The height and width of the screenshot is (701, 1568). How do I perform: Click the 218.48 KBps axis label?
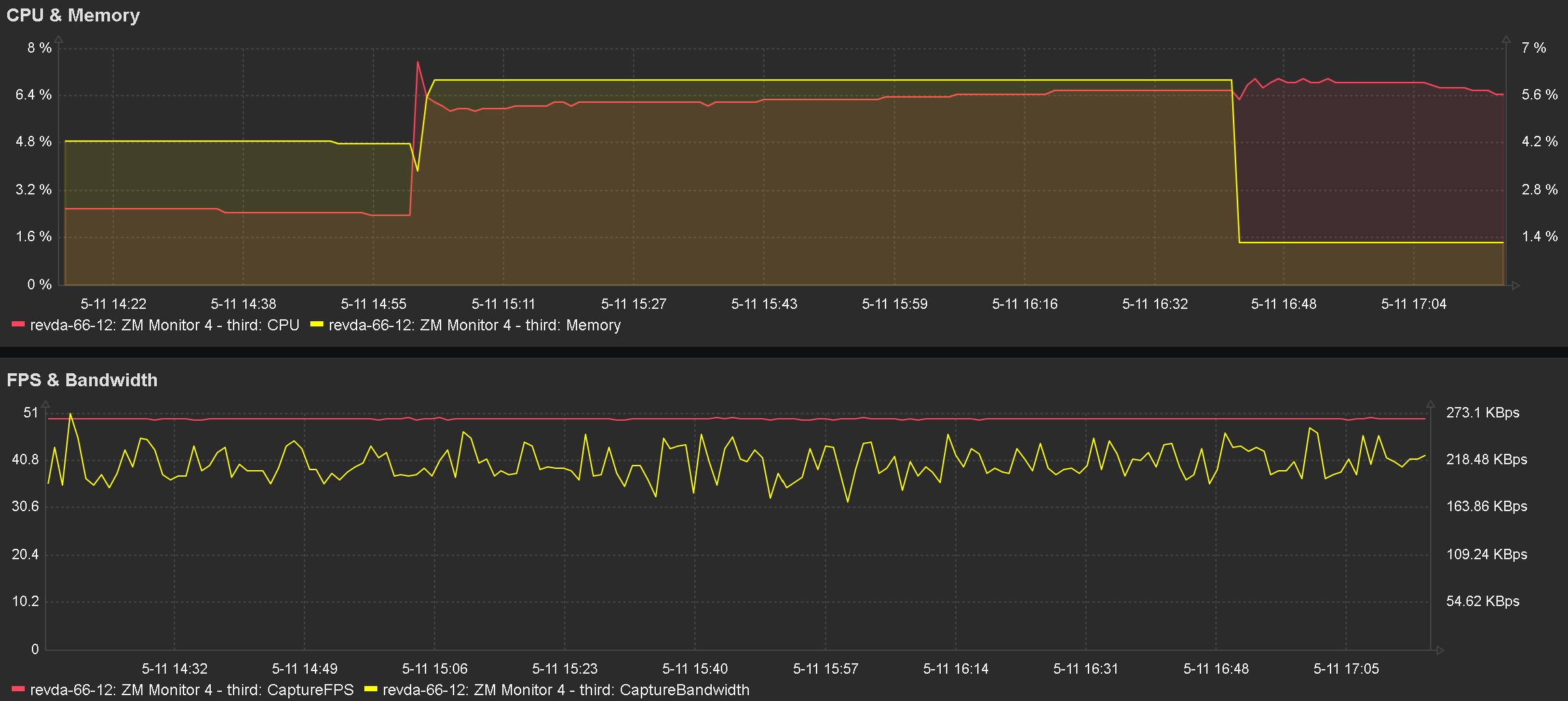pyautogui.click(x=1487, y=460)
